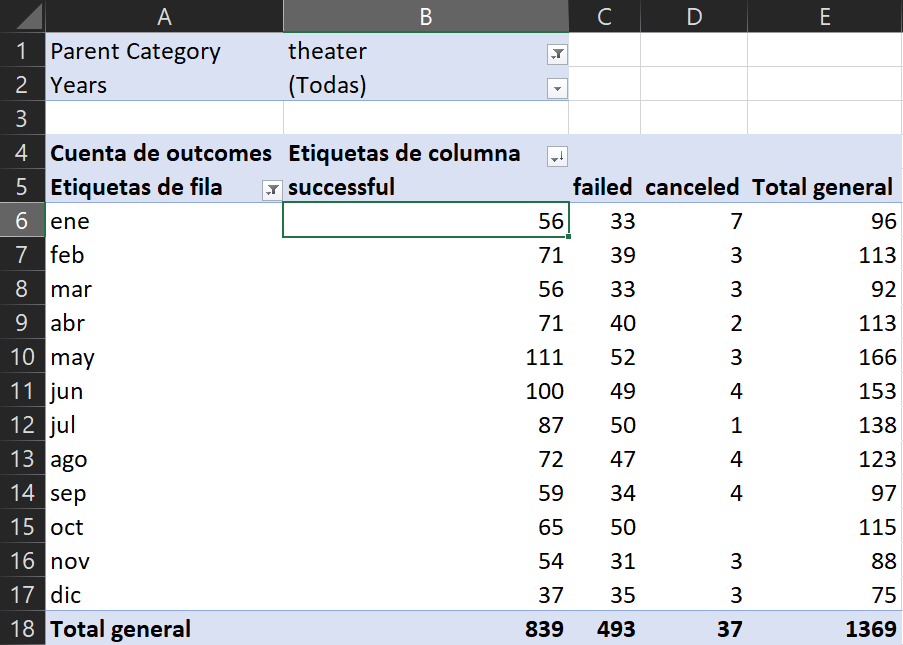The image size is (903, 645).
Task: Click the Select All corner button
Action: tap(21, 16)
